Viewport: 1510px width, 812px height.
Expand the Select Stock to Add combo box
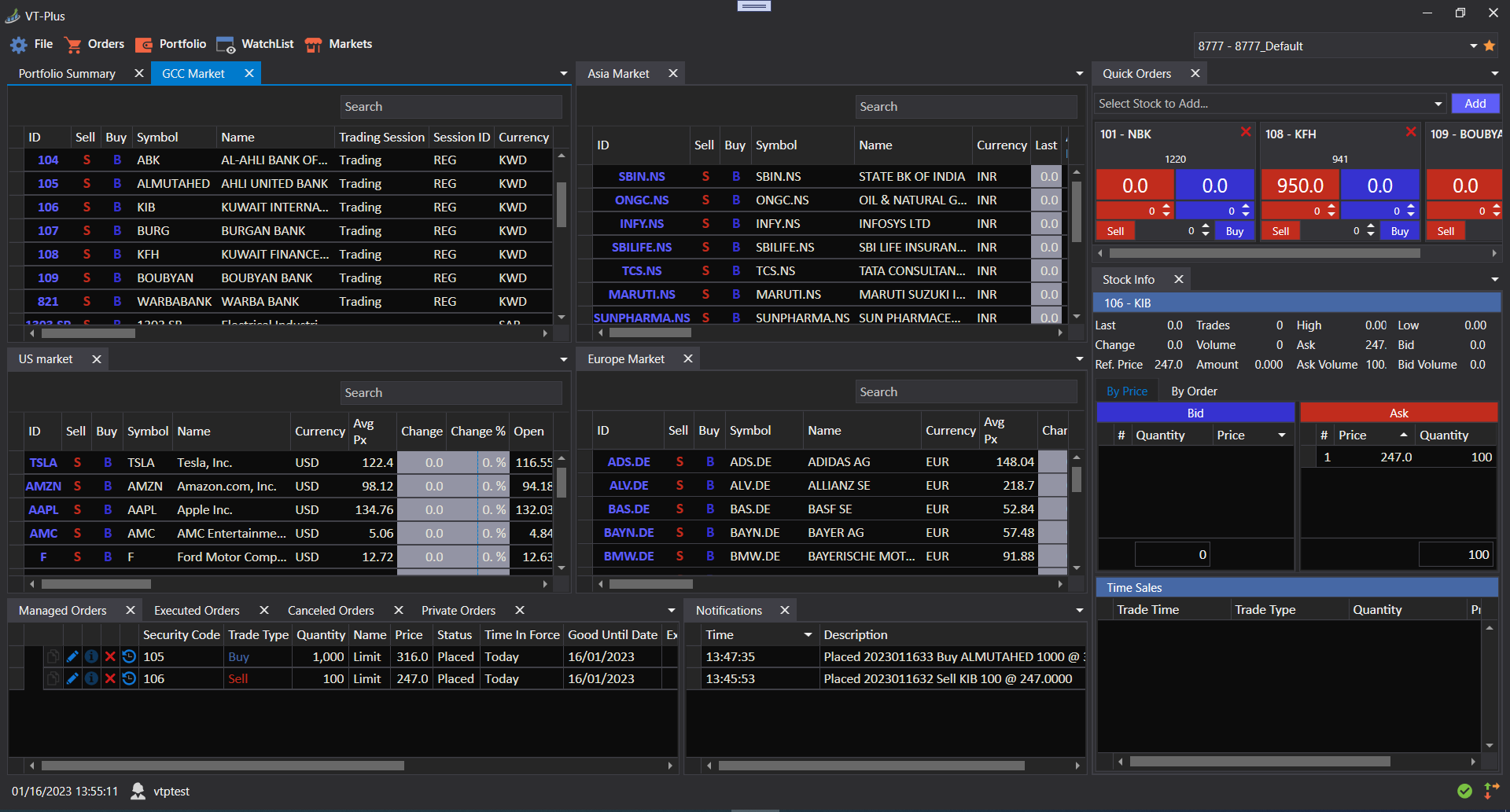(x=1438, y=104)
